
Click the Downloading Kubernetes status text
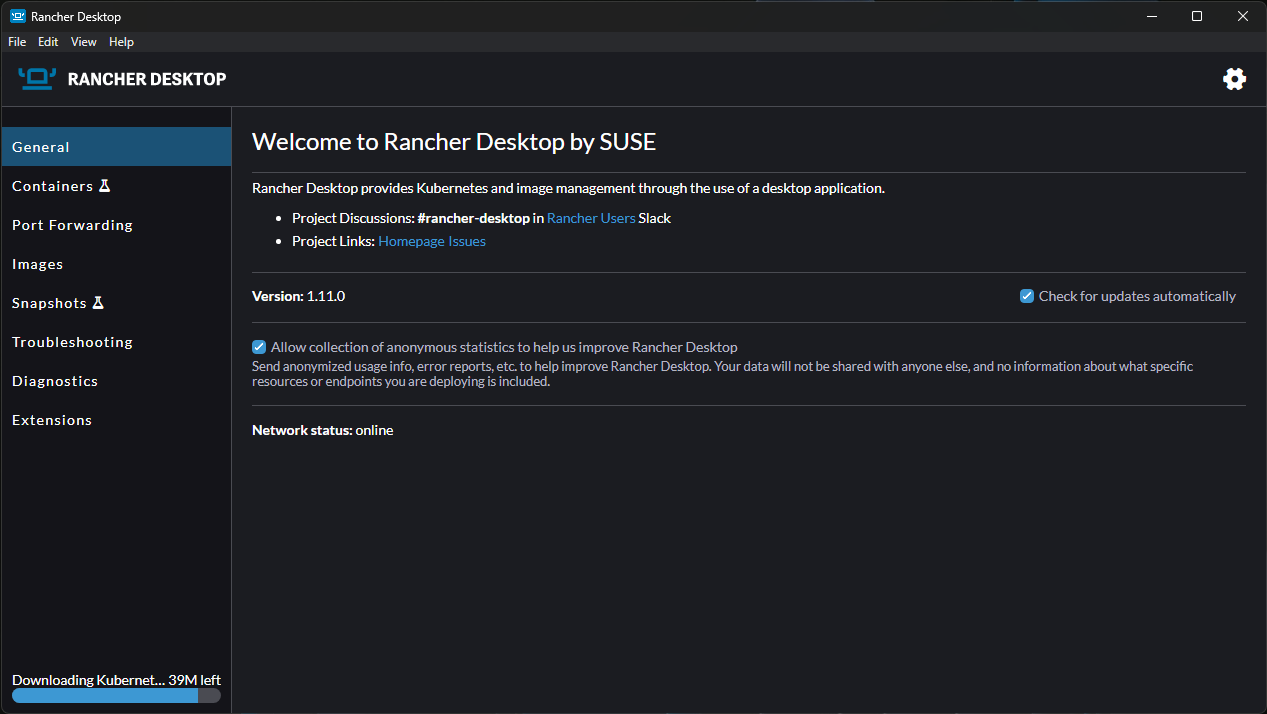point(116,679)
